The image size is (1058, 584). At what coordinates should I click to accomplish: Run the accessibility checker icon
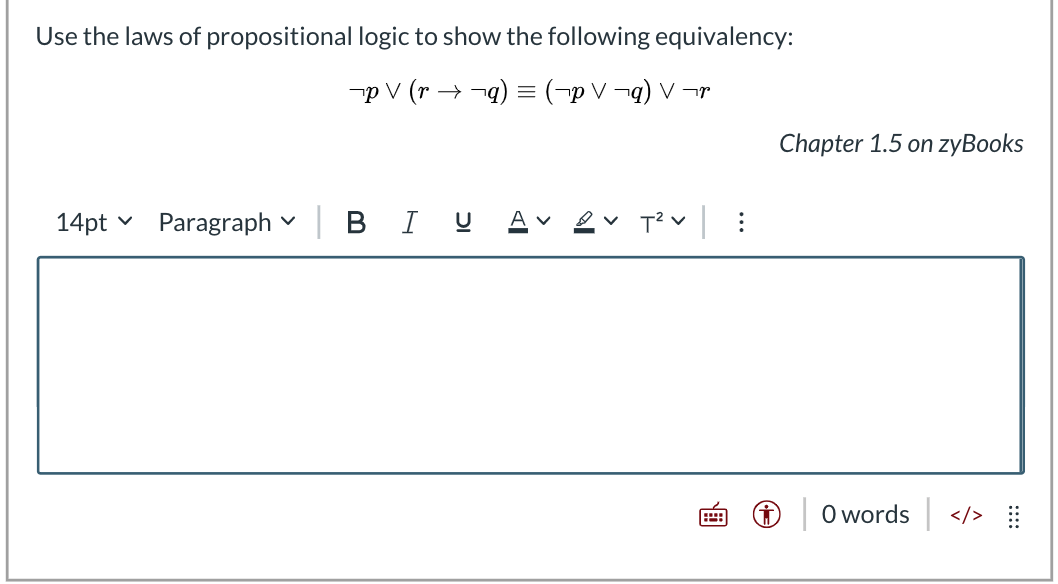click(765, 514)
